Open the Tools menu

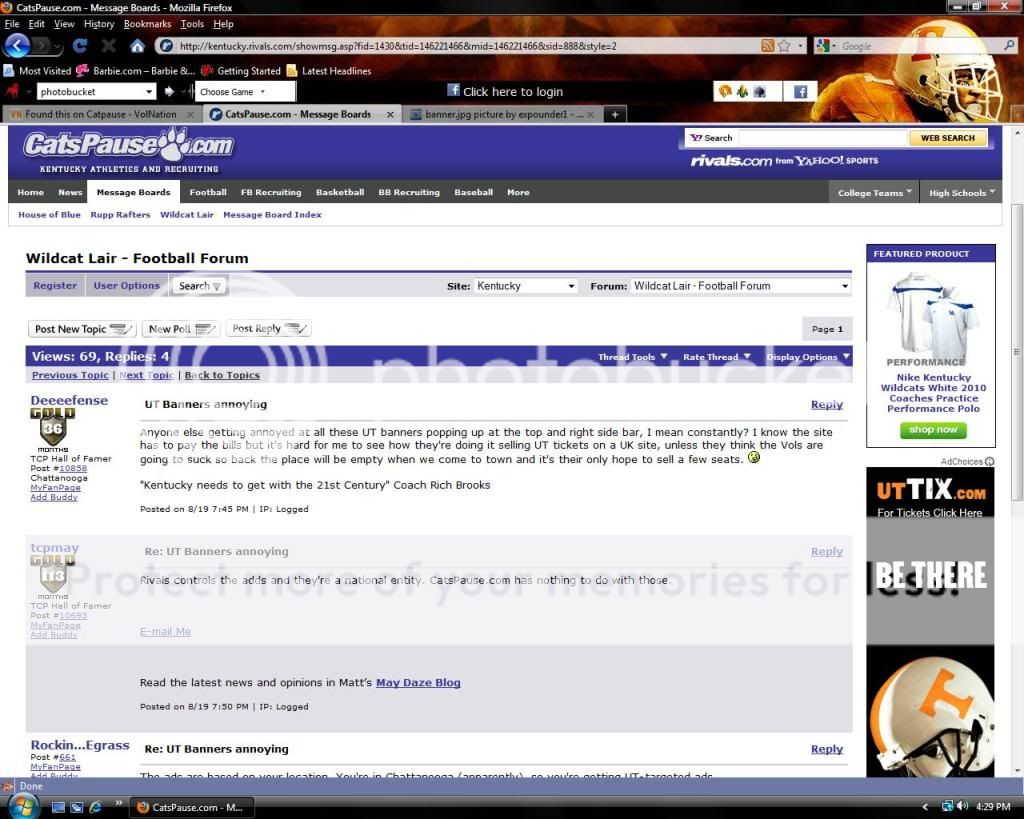[192, 24]
